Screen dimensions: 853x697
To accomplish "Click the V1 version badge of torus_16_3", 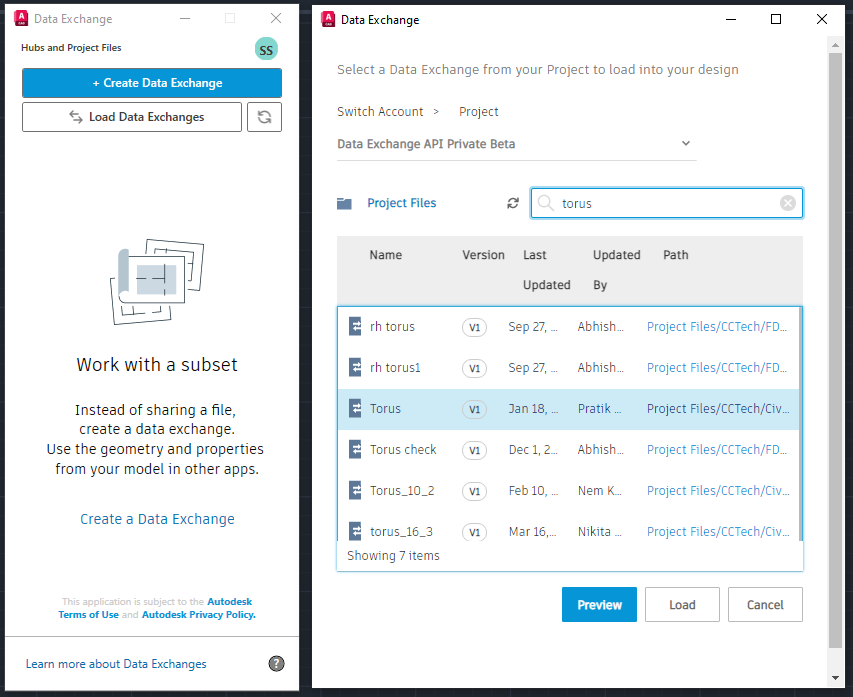I will [x=474, y=532].
